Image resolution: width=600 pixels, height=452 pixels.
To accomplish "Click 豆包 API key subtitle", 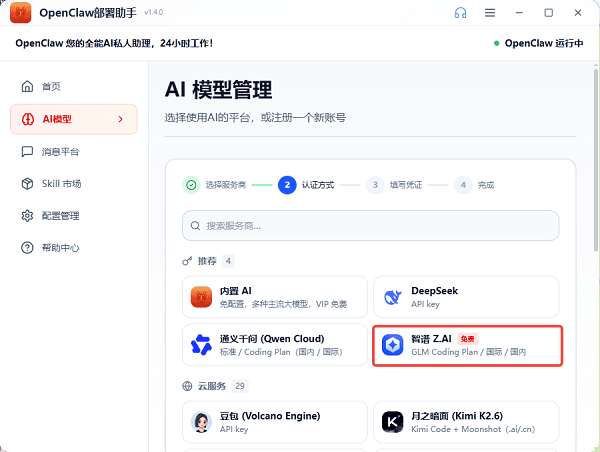I will (234, 429).
